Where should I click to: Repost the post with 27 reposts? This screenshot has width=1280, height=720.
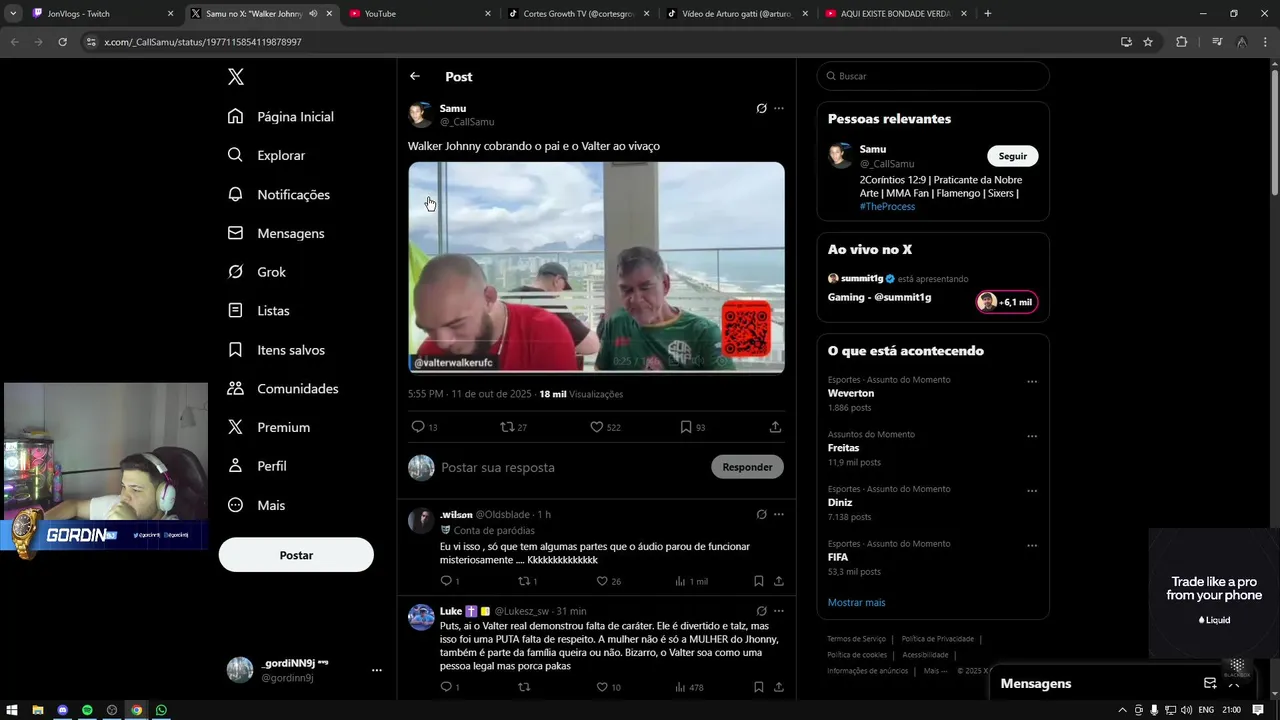point(507,427)
